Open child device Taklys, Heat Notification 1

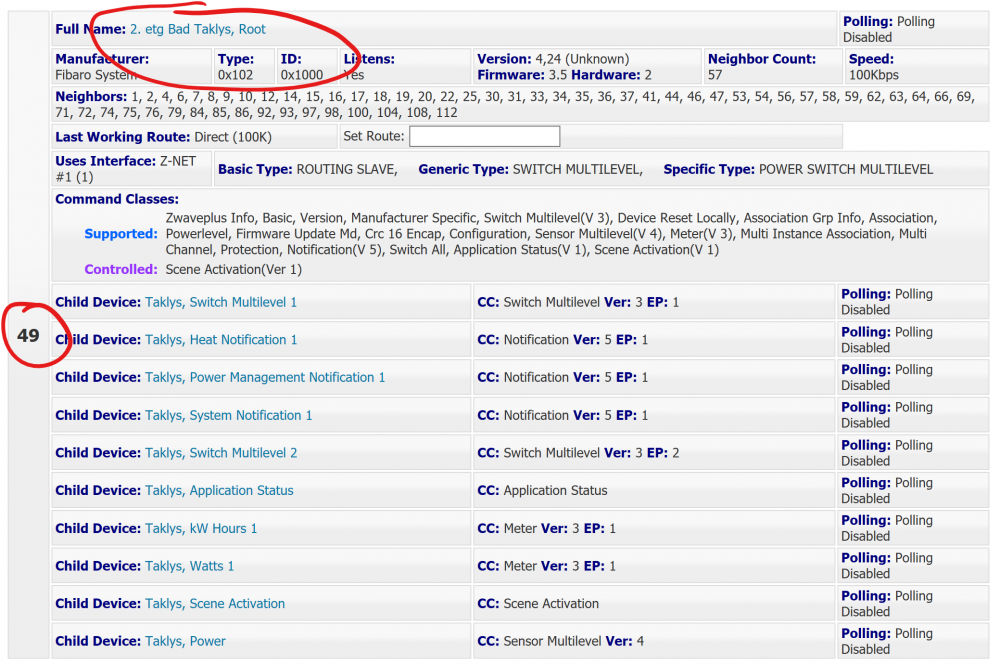(x=220, y=340)
